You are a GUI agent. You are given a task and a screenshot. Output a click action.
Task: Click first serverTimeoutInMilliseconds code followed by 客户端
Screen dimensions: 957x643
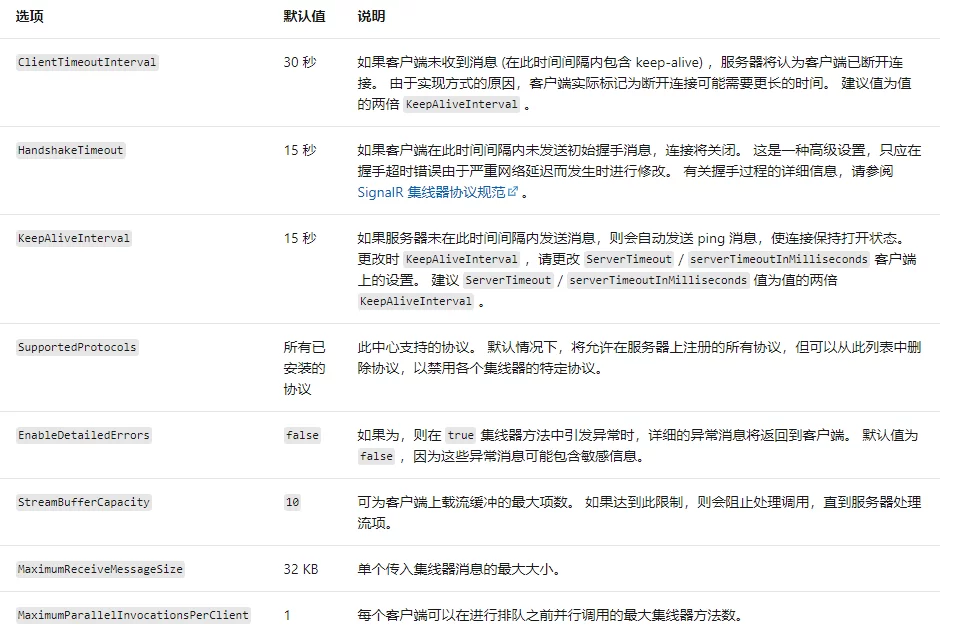(x=779, y=259)
